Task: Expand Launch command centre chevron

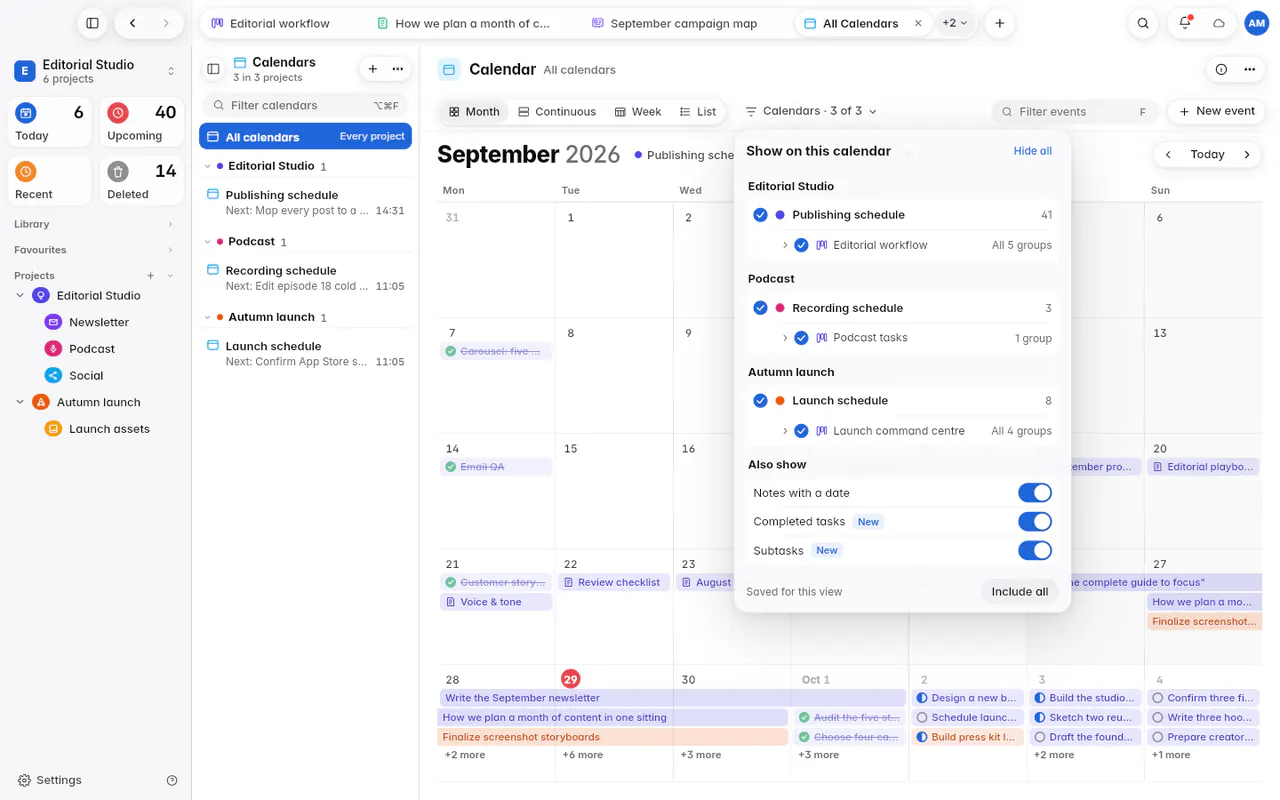Action: click(x=785, y=431)
